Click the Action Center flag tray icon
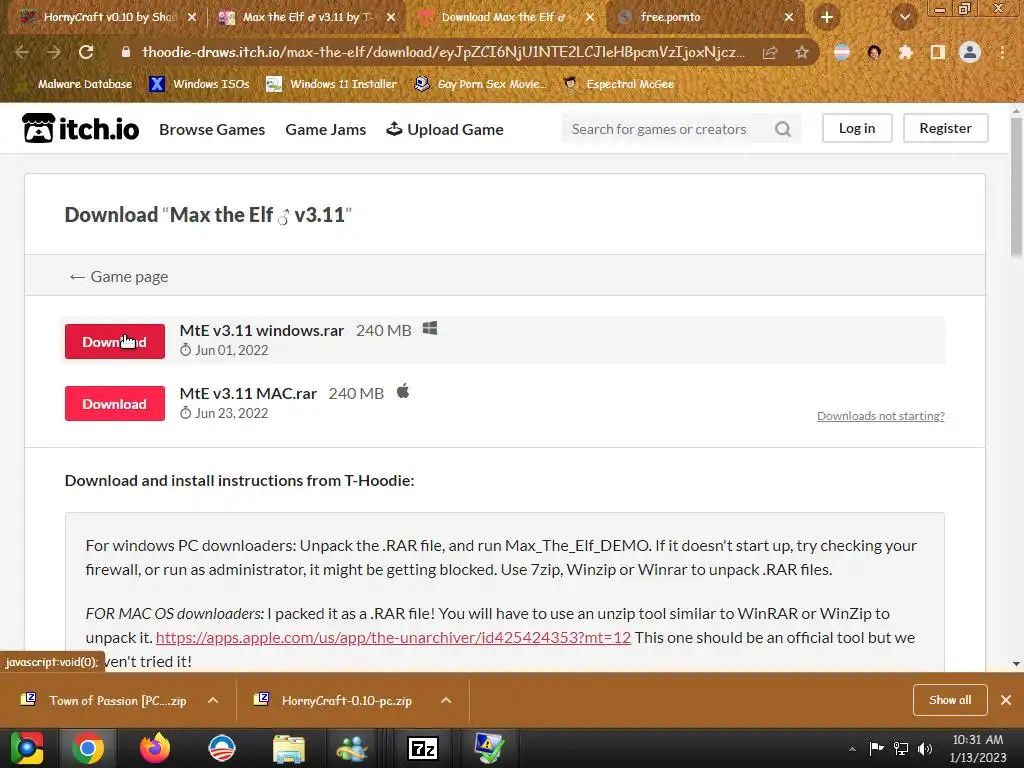 click(x=876, y=748)
